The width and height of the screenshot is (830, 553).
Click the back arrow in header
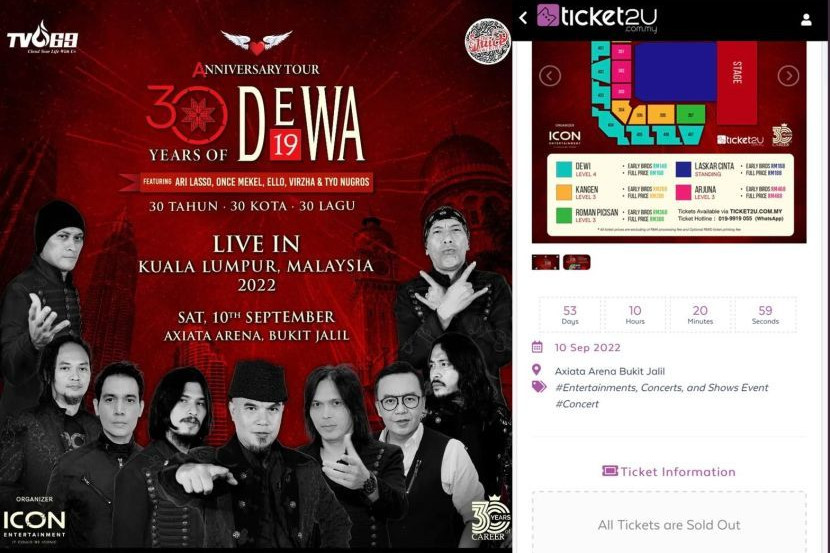point(523,18)
